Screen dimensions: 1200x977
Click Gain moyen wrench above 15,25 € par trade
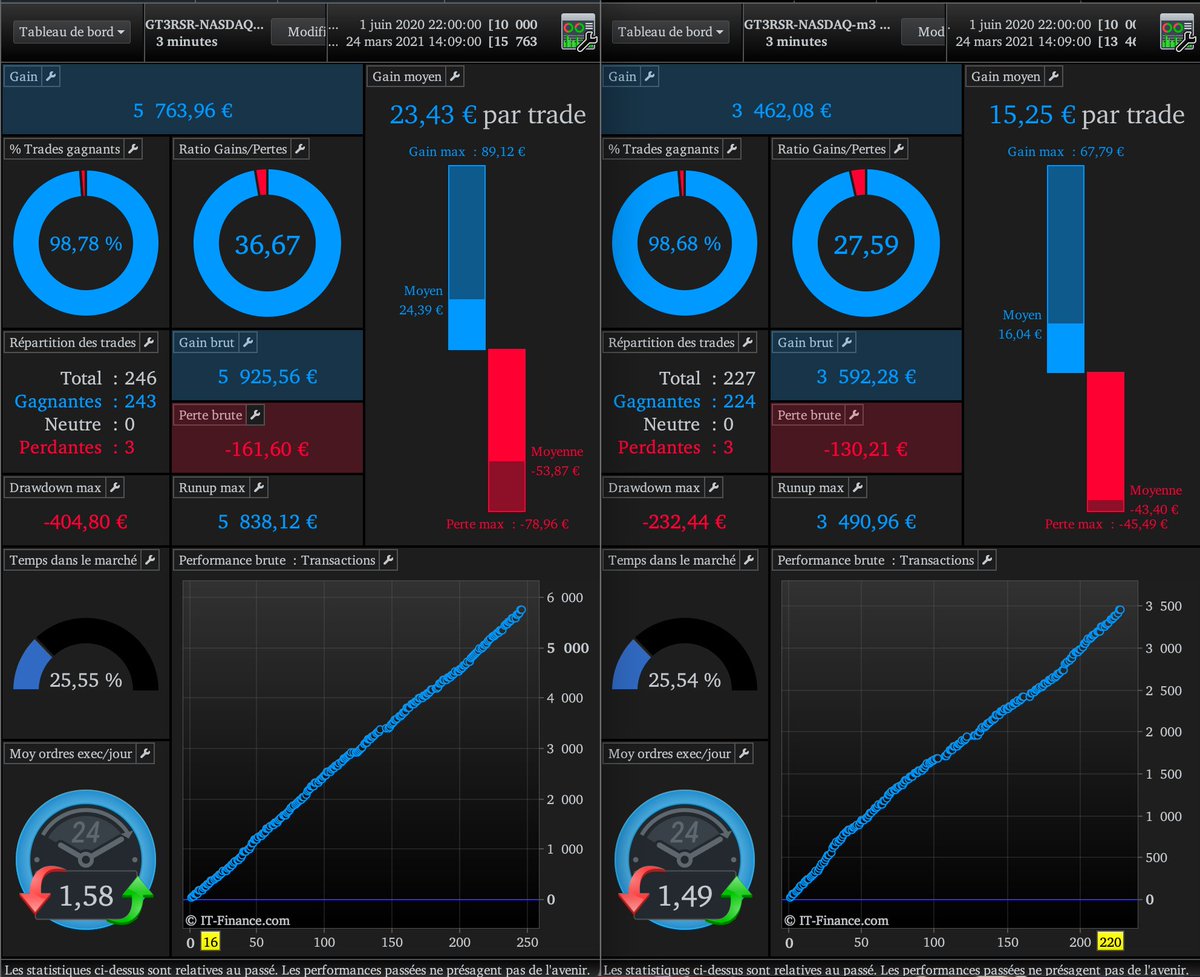[x=1054, y=76]
